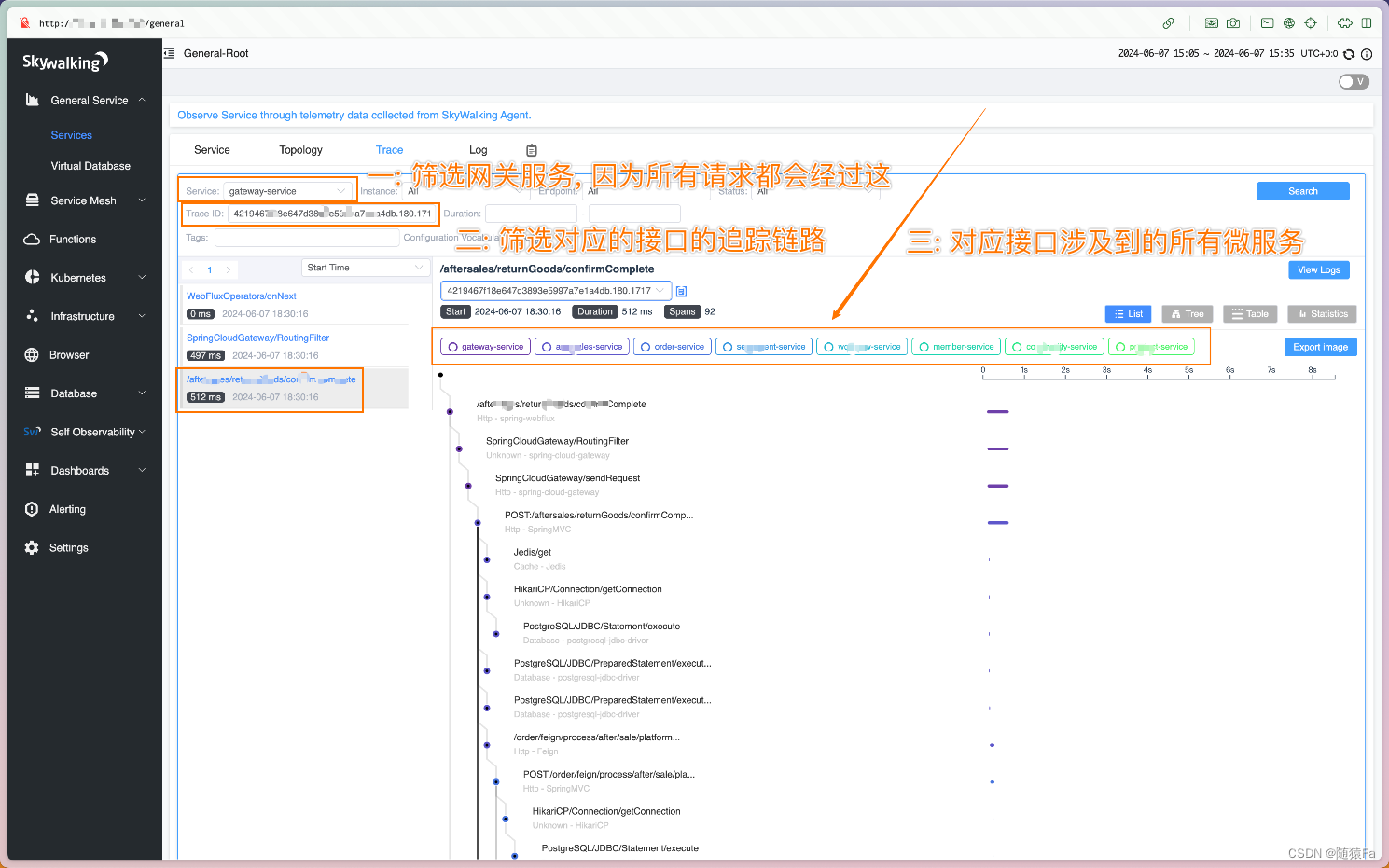Screen dimensions: 1389x868
Task: Toggle gateway-service filter chip
Action: 485,347
